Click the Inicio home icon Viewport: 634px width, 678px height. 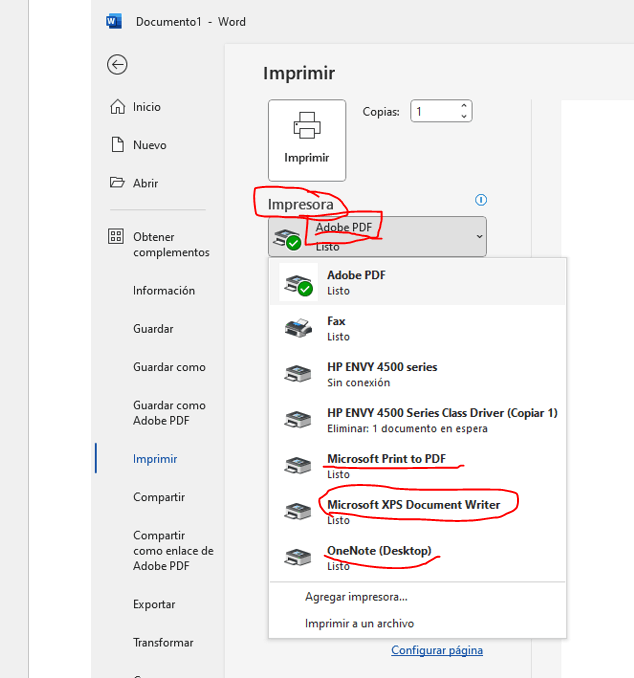coord(117,106)
